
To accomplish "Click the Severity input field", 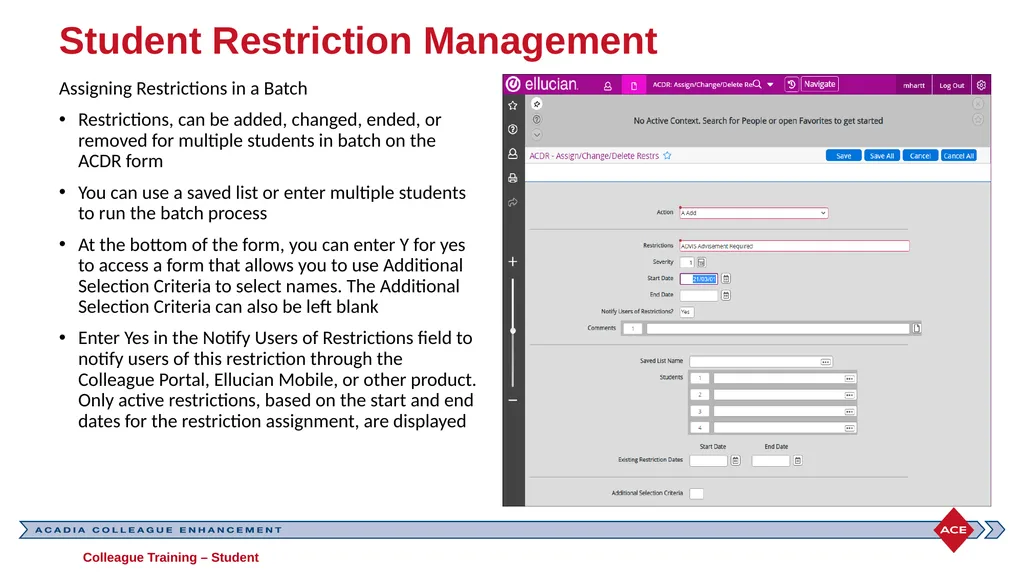I will 687,263.
